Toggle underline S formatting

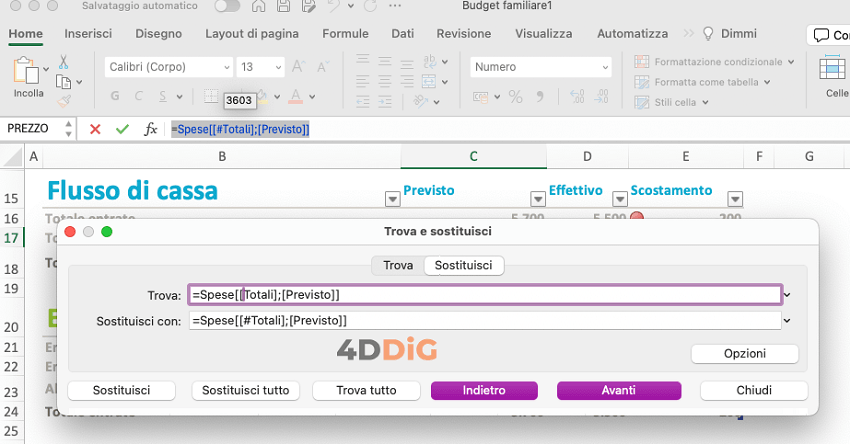point(163,96)
